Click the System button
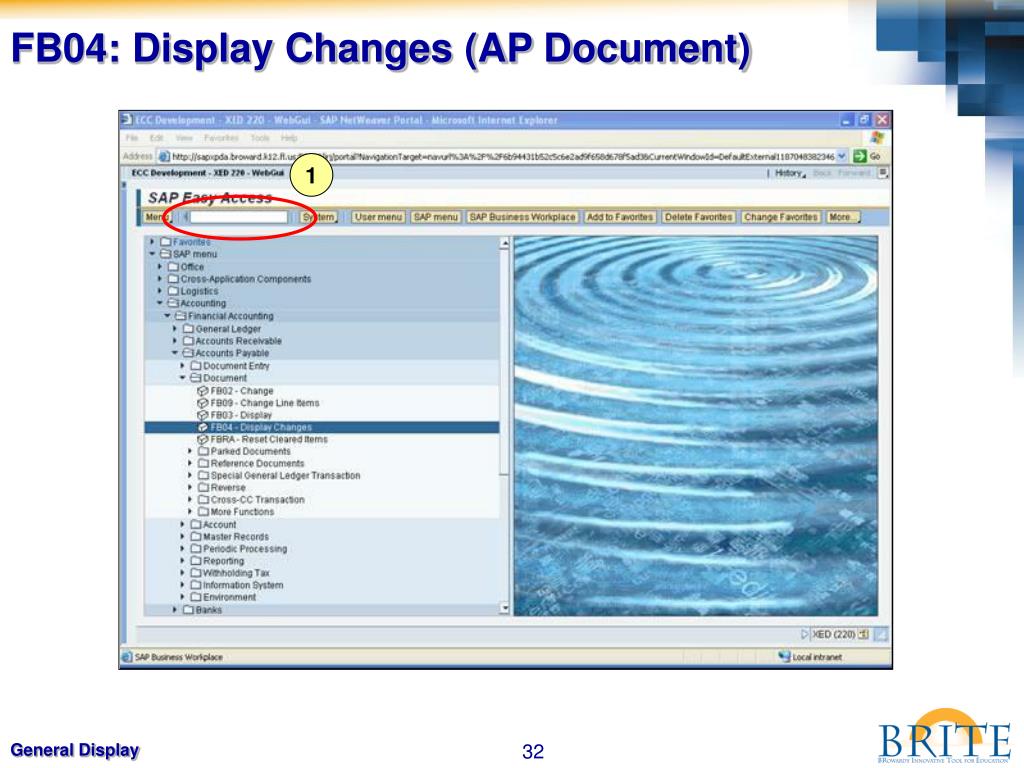The width and height of the screenshot is (1024, 768). point(319,217)
